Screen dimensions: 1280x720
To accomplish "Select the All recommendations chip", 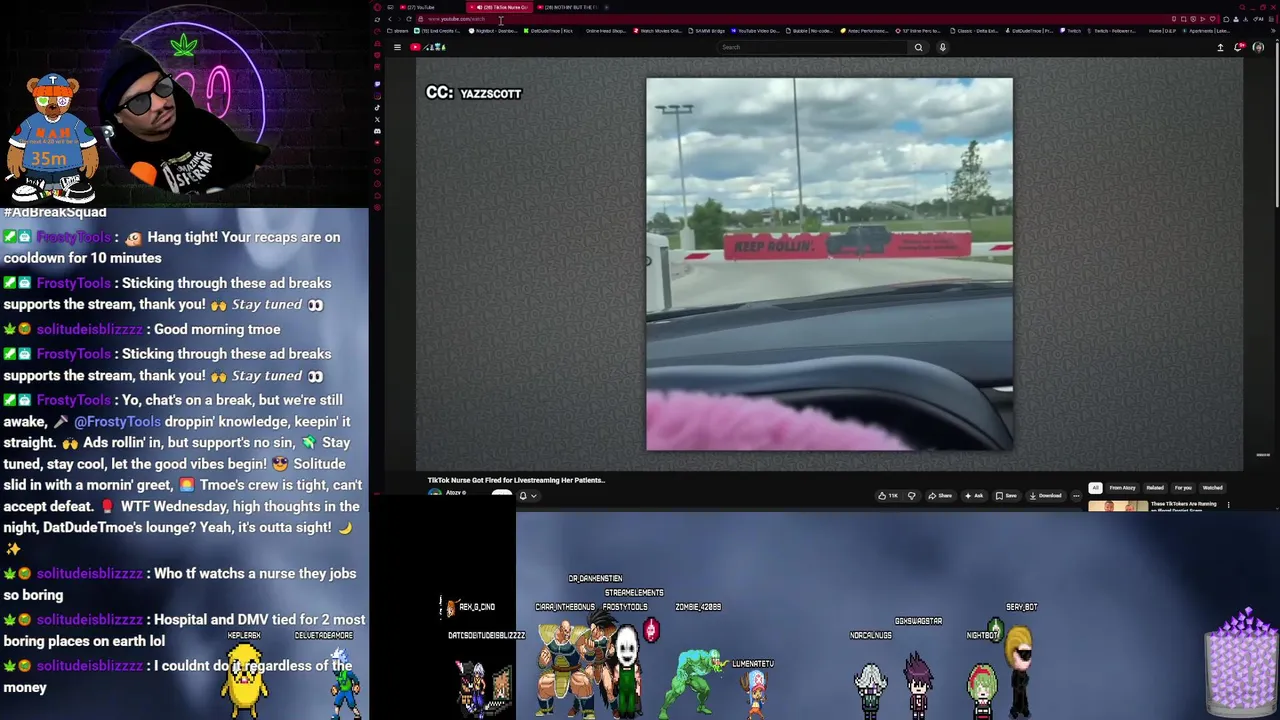I will click(1095, 488).
